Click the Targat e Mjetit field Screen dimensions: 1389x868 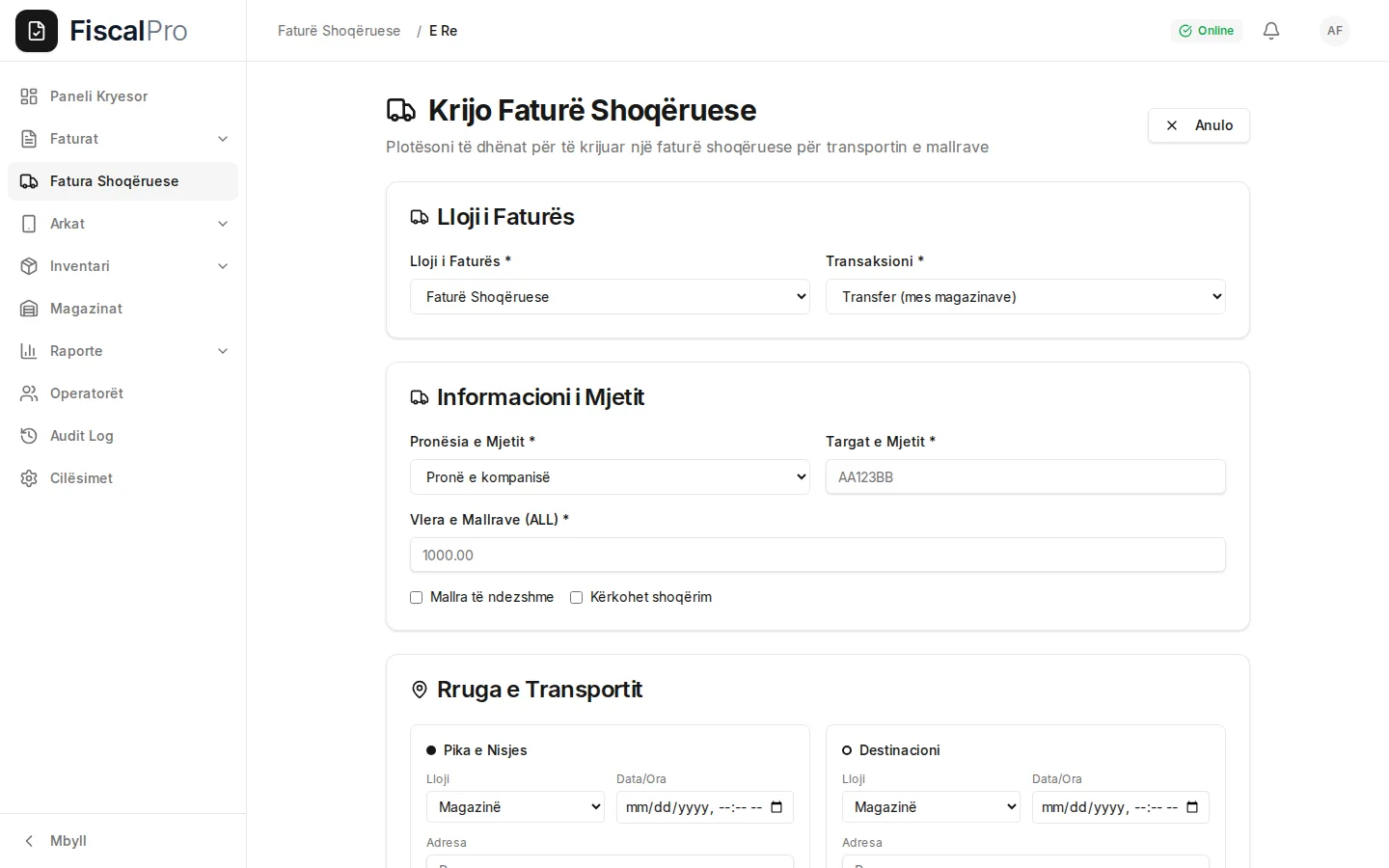tap(1025, 477)
